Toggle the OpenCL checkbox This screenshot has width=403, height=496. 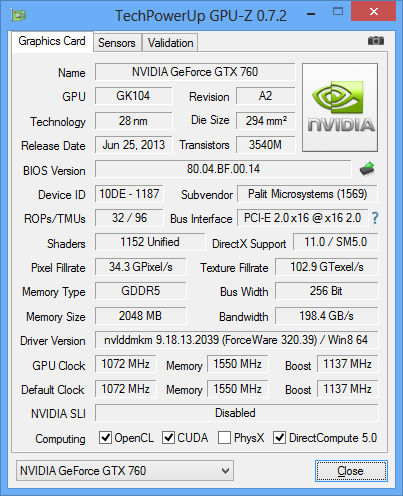point(105,437)
